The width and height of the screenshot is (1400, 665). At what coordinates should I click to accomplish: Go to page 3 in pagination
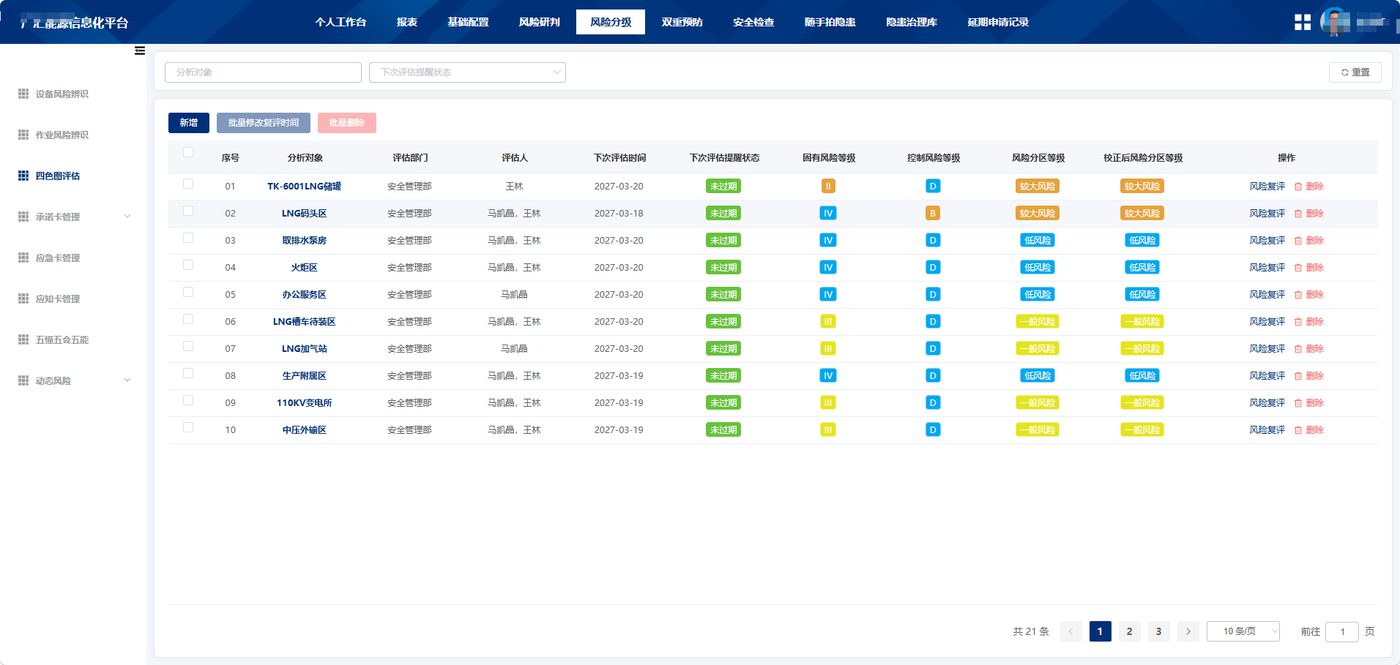pos(1158,631)
